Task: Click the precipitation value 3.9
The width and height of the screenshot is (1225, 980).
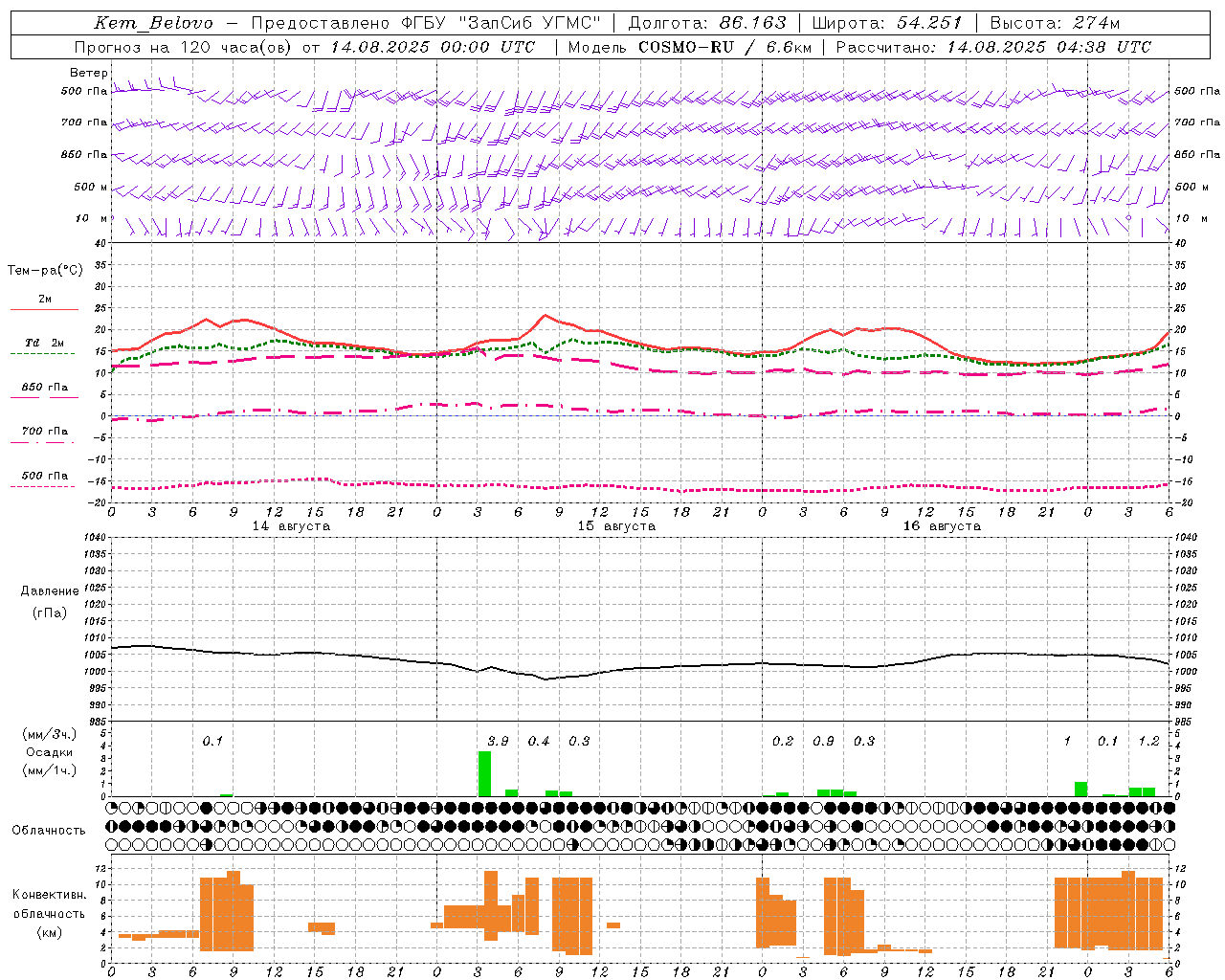Action: click(498, 742)
